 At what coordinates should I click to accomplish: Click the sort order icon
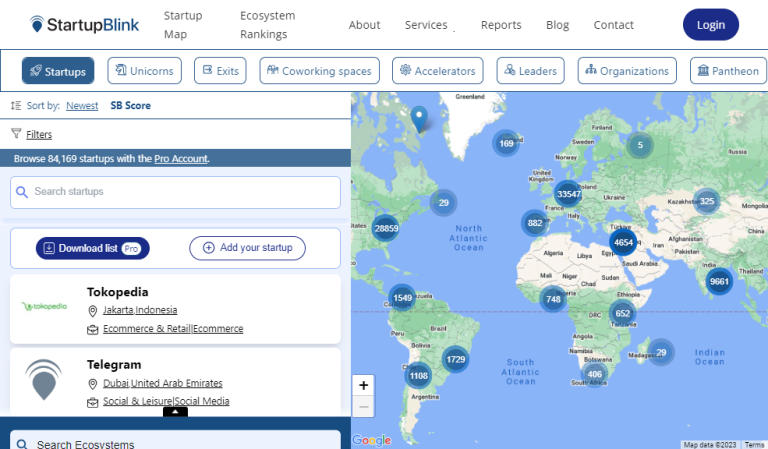point(16,105)
